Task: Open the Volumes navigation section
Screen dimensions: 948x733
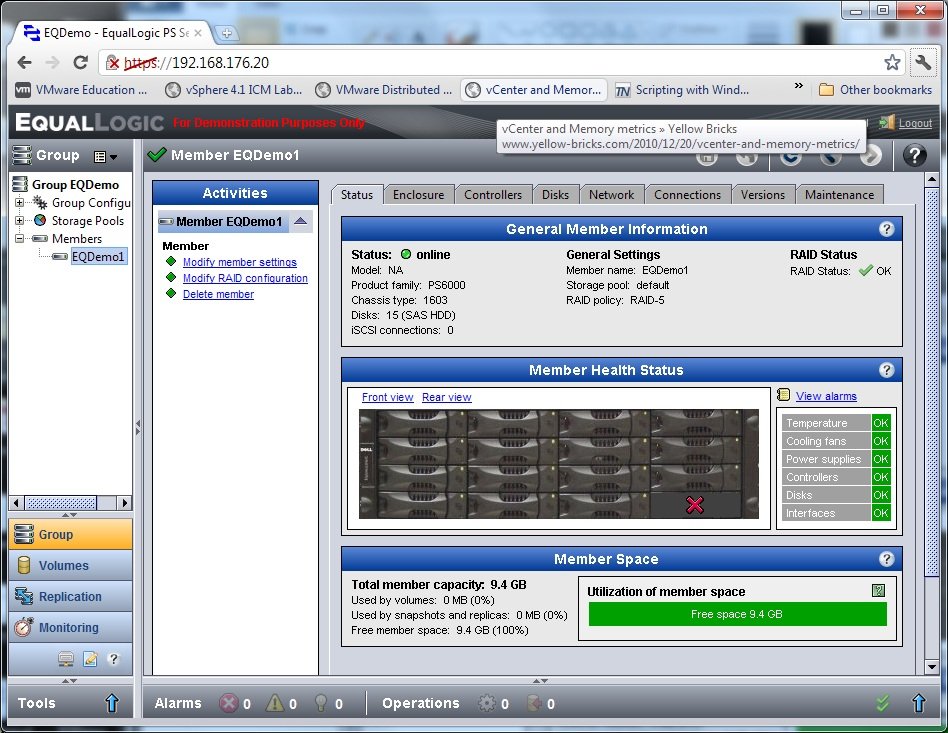Action: pyautogui.click(x=71, y=565)
